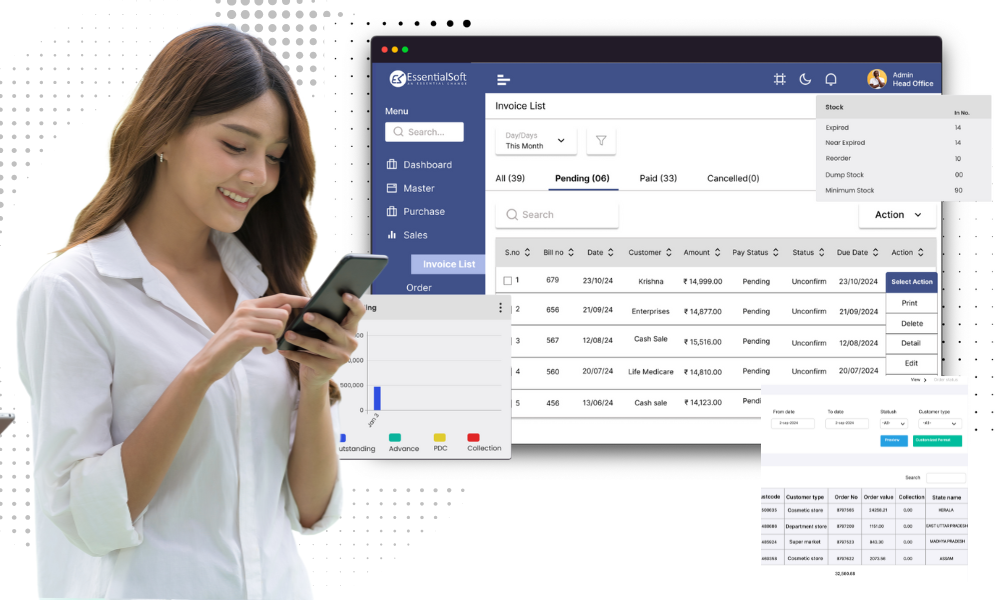This screenshot has width=1000, height=600.
Task: Open the filter funnel icon
Action: [601, 141]
